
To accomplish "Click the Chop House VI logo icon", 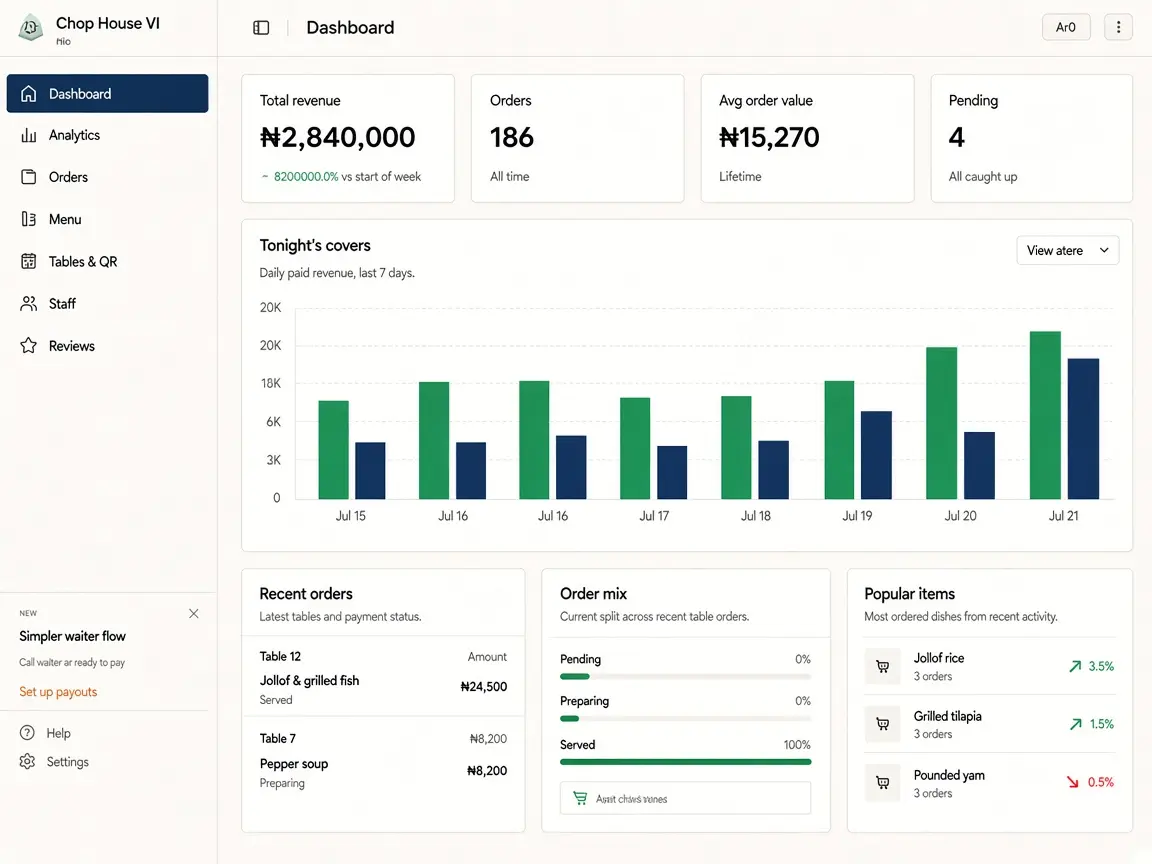I will [x=31, y=28].
